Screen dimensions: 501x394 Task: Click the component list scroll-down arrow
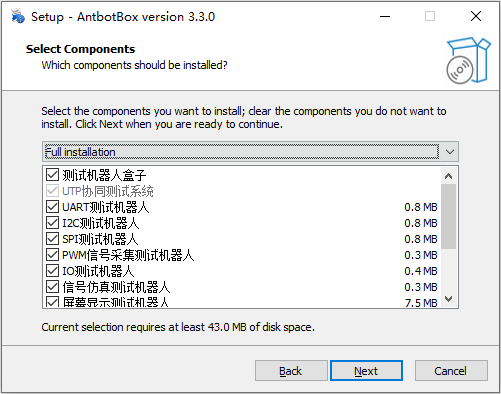click(x=449, y=299)
